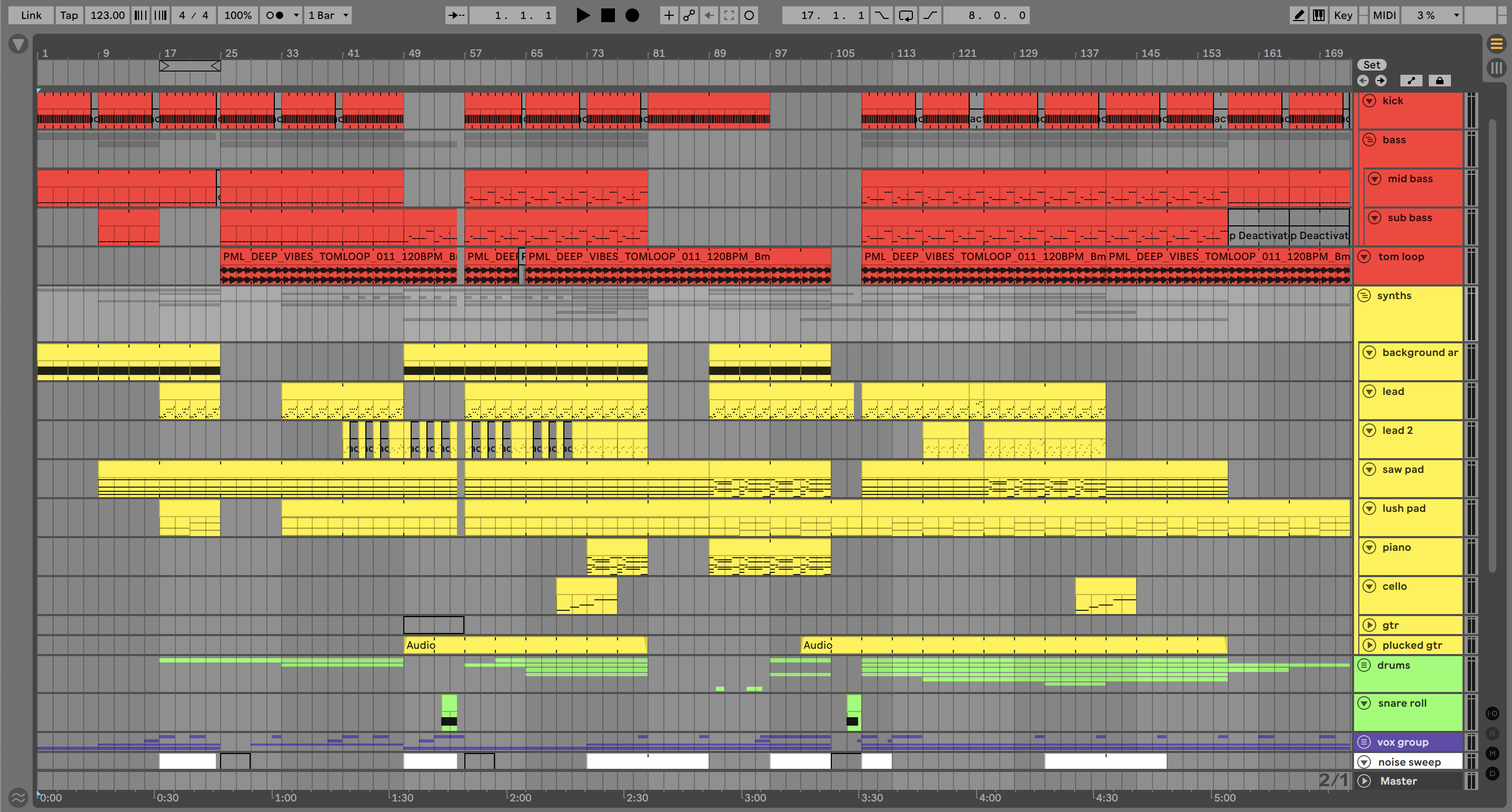Screen dimensions: 1512x812
Task: Click the Stop button
Action: [608, 15]
